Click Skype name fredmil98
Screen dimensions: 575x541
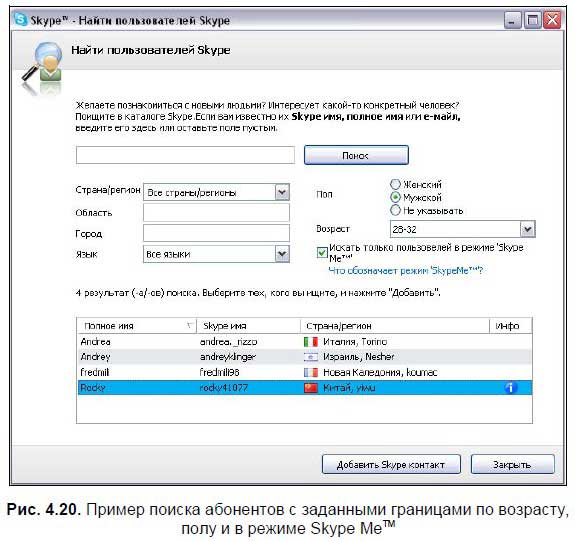click(219, 373)
